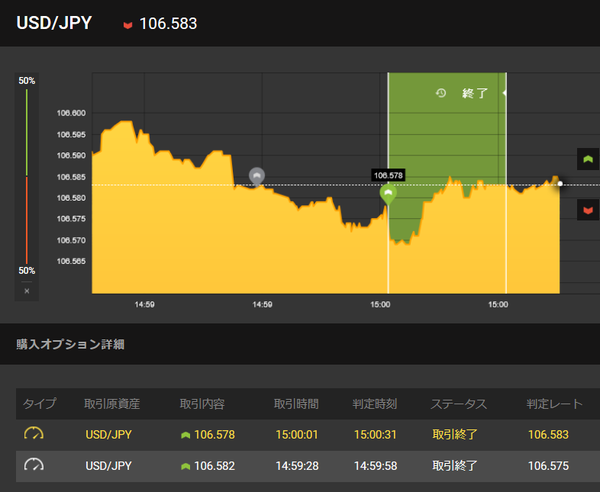Click the green up arrow beside 106.578
Viewport: 600px width, 492px height.
pyautogui.click(x=186, y=435)
